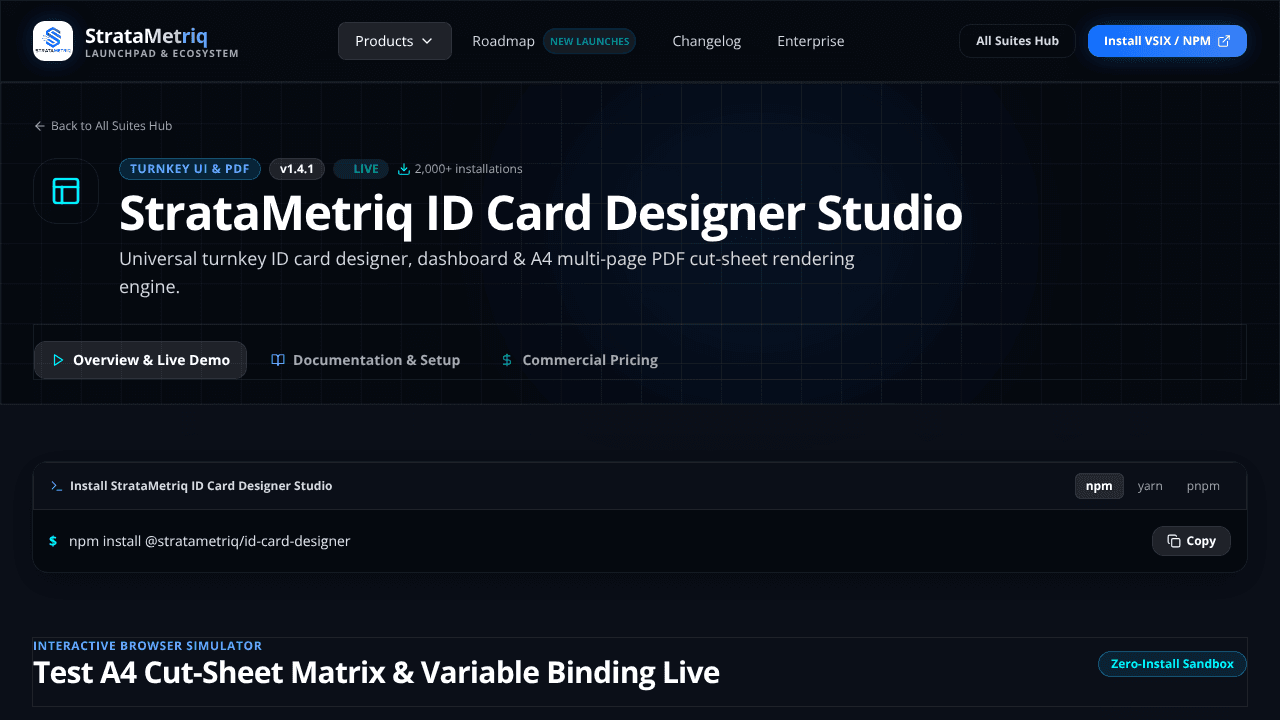Open the Commercial Pricing tab

579,360
